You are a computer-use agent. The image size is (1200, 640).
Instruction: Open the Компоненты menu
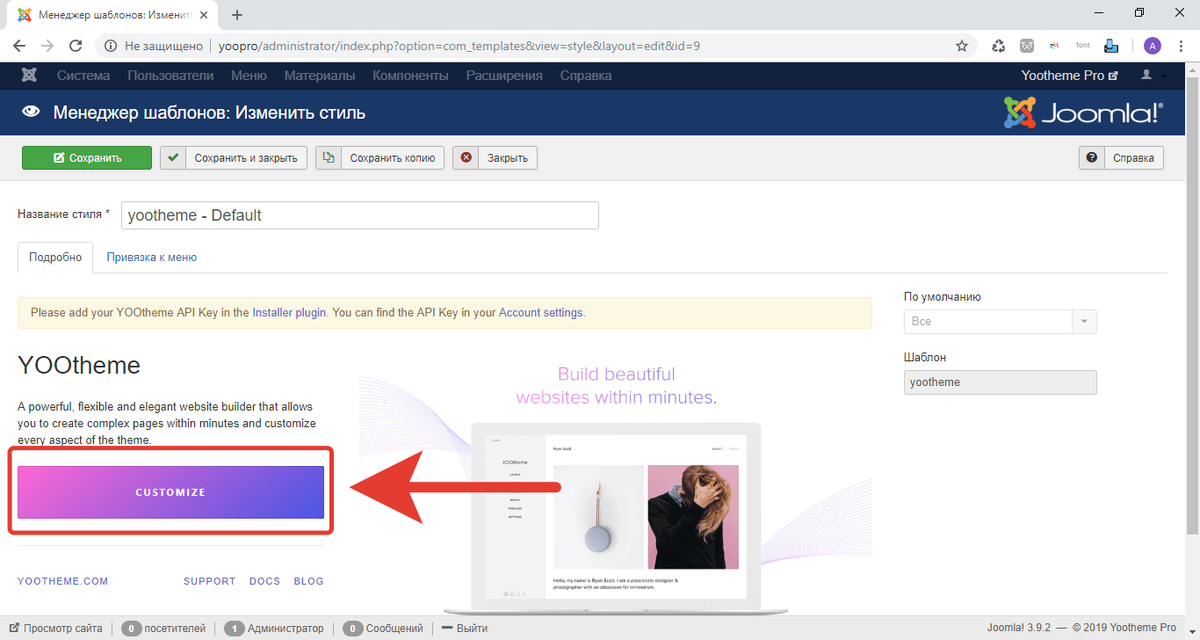click(x=410, y=76)
